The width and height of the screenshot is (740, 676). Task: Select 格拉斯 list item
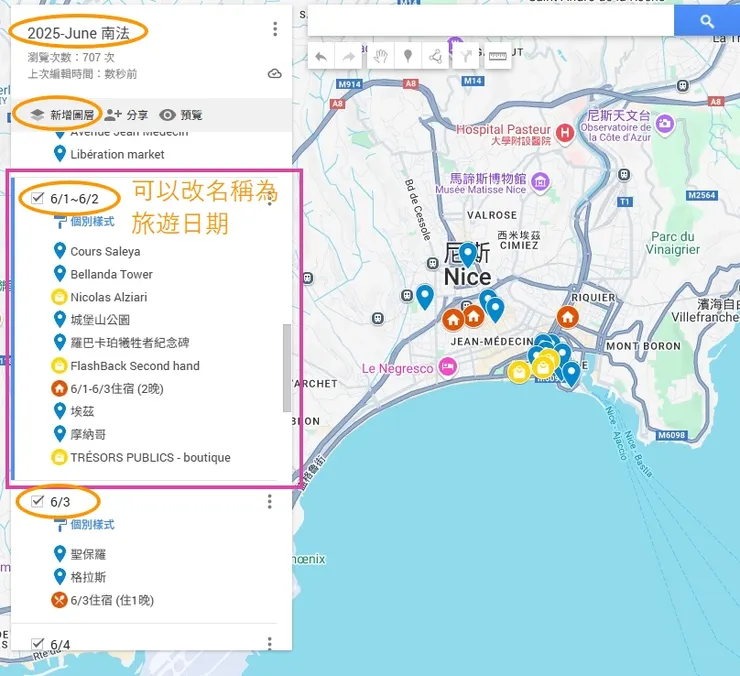[88, 577]
